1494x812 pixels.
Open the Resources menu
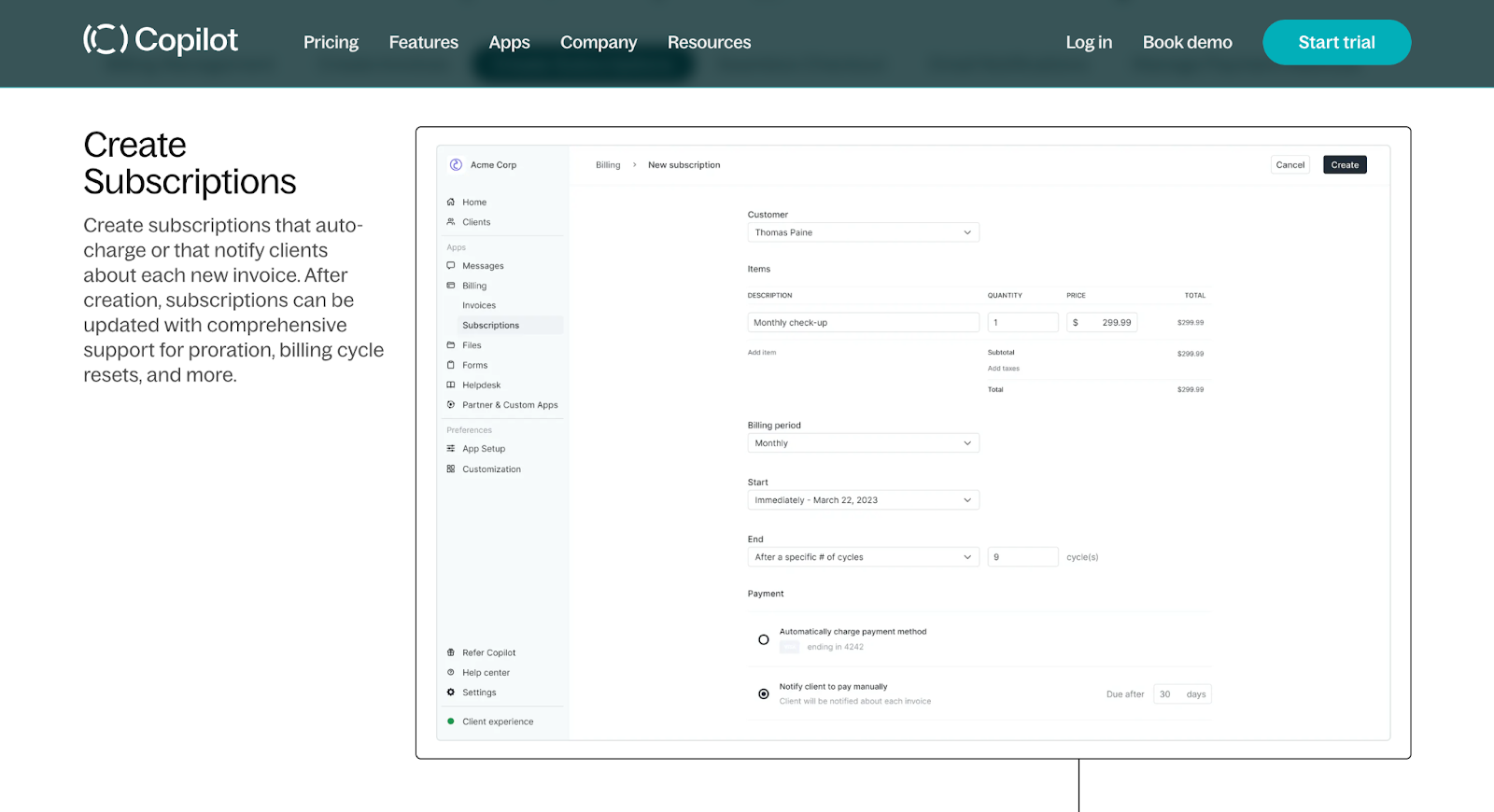point(710,42)
